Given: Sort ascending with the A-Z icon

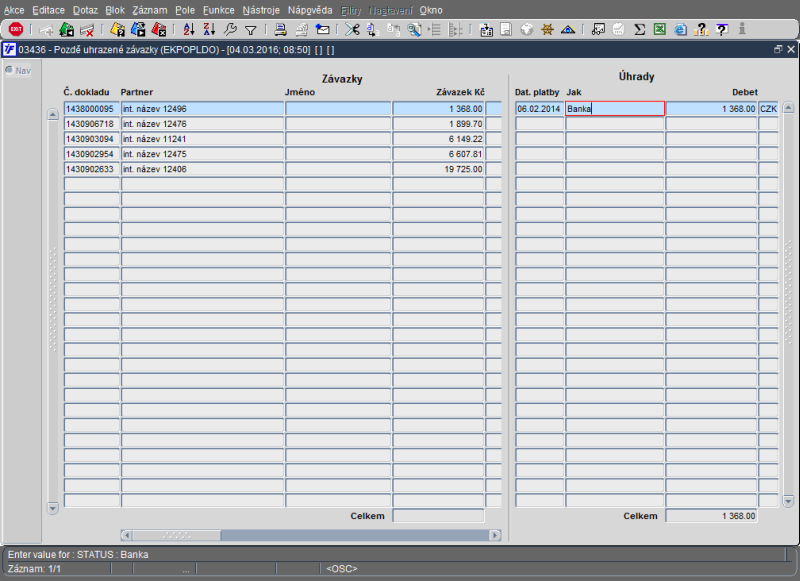Looking at the screenshot, I should point(189,30).
